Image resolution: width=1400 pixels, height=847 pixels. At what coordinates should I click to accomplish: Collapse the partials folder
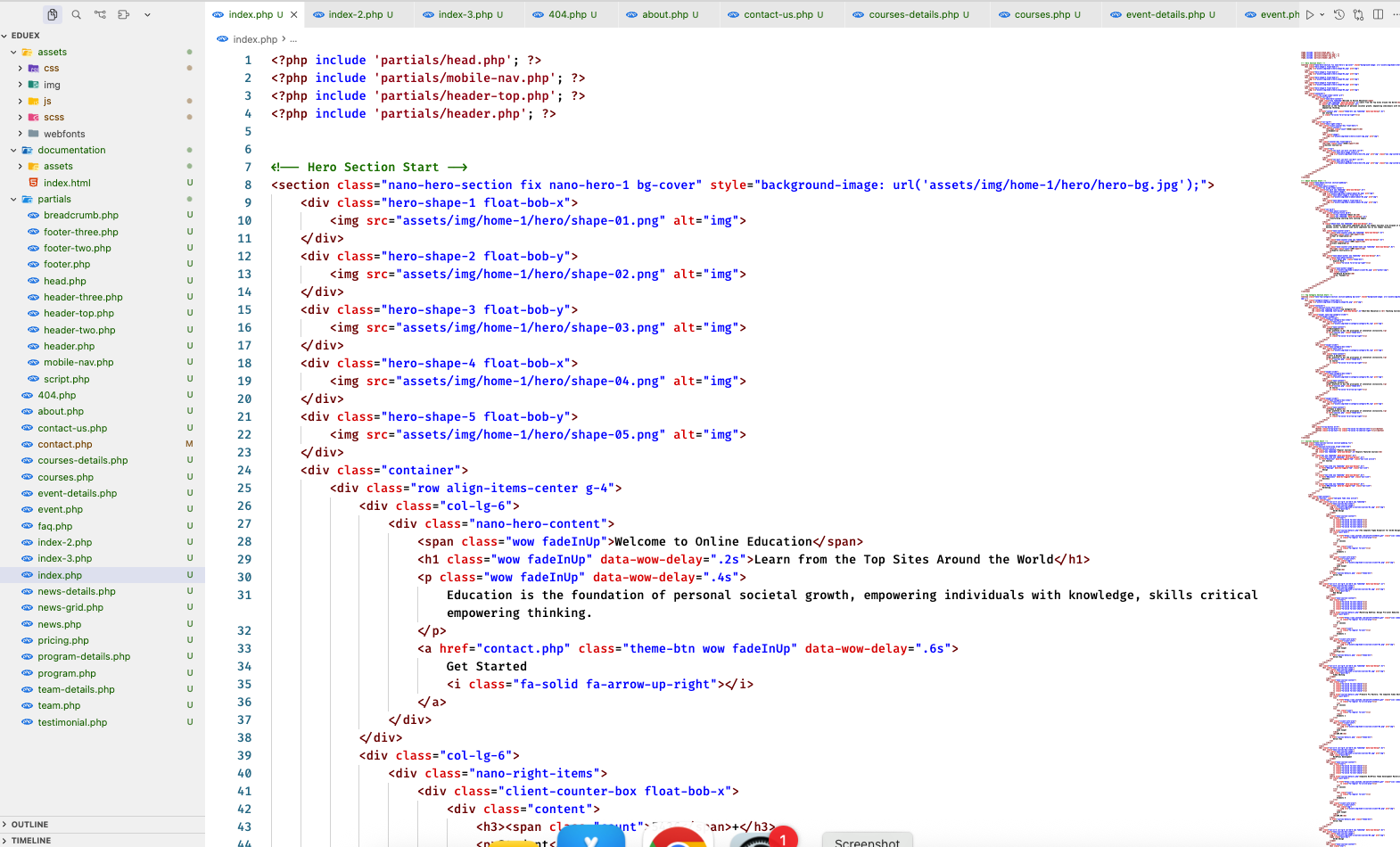tap(13, 199)
